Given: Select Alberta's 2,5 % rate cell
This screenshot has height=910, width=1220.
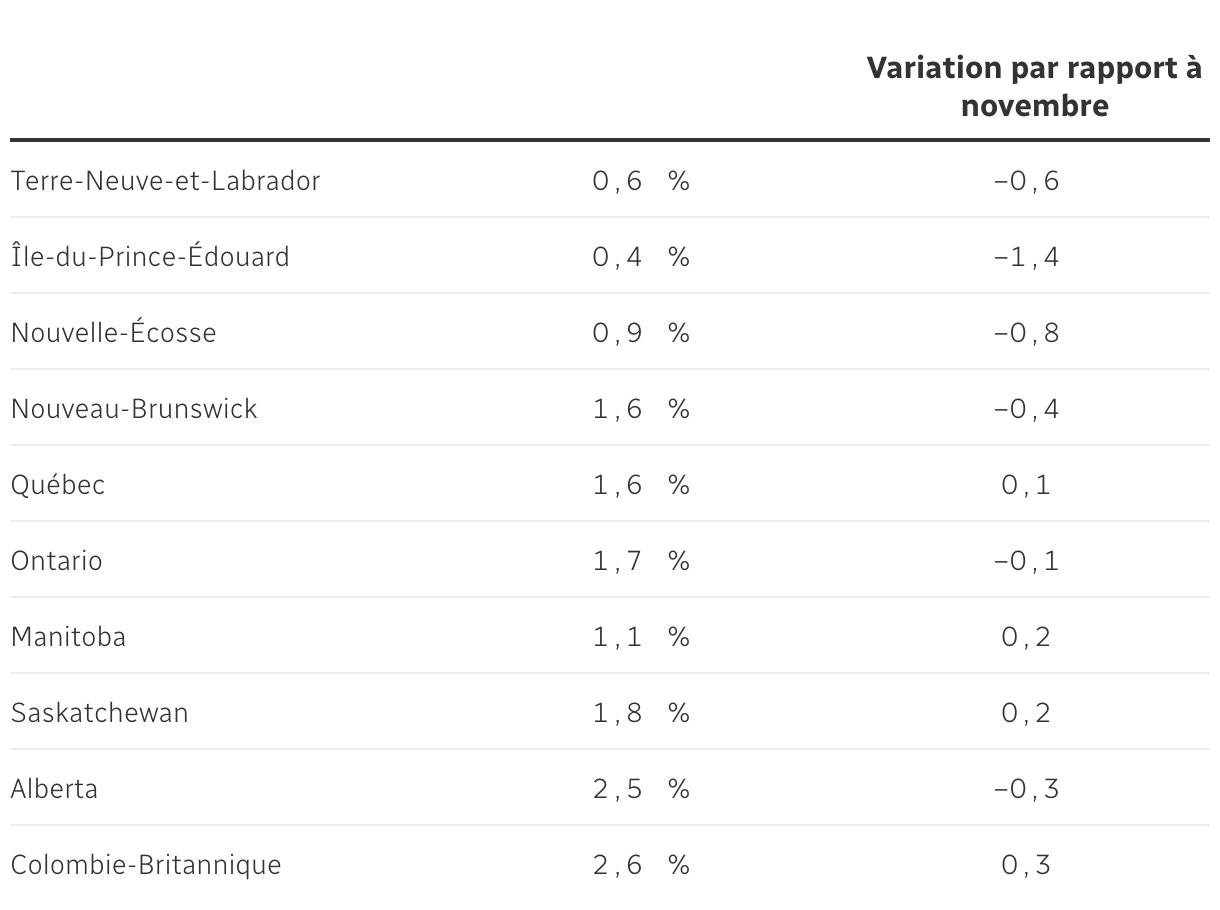Looking at the screenshot, I should coord(640,789).
